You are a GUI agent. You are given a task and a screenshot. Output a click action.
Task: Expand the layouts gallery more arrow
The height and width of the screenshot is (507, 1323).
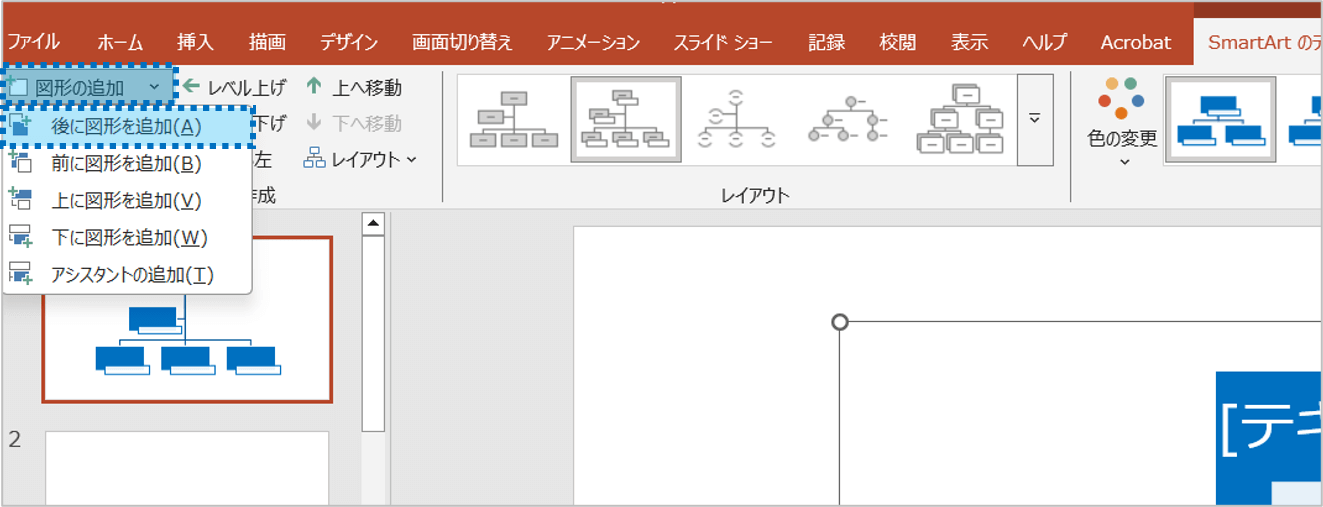[1035, 120]
